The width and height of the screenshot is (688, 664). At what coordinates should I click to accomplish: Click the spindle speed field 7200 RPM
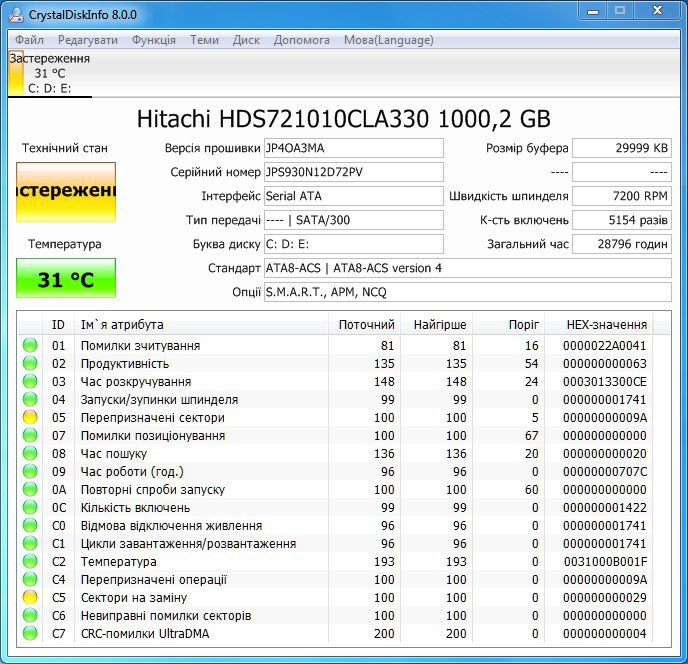pyautogui.click(x=622, y=196)
